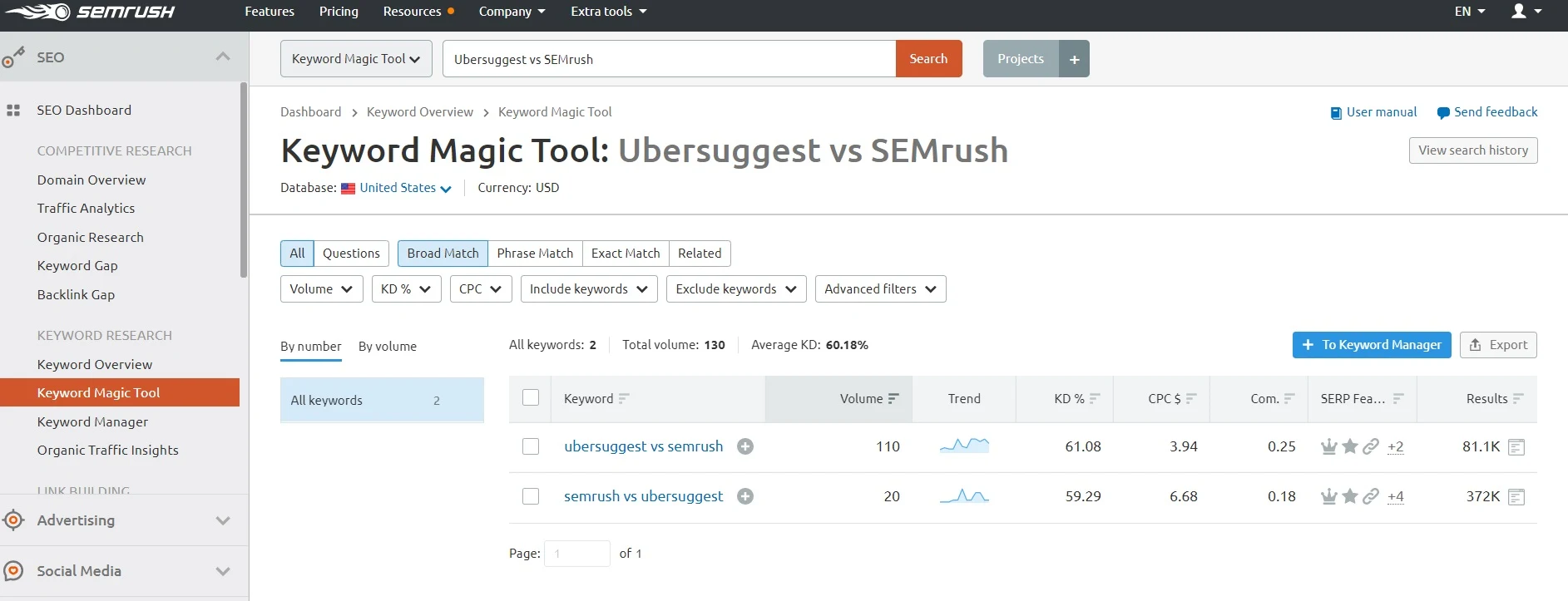
Task: Select the By volume tab
Action: pos(388,347)
